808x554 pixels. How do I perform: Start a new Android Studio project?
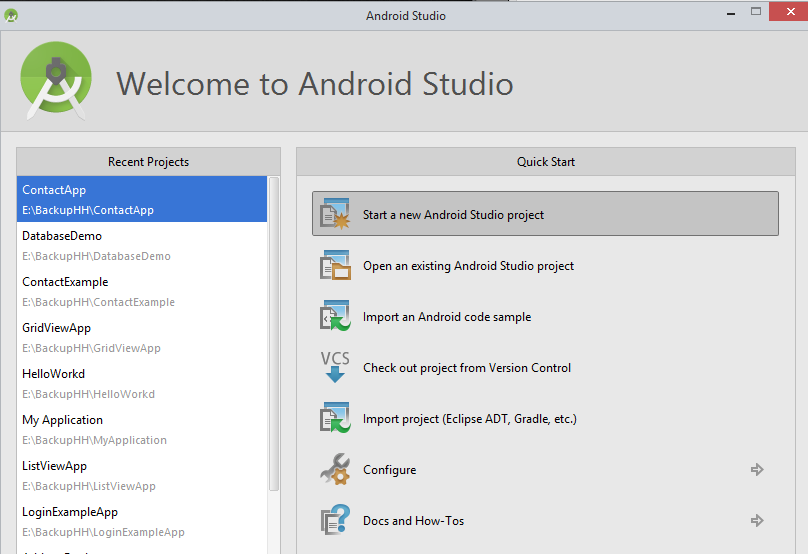(x=545, y=214)
